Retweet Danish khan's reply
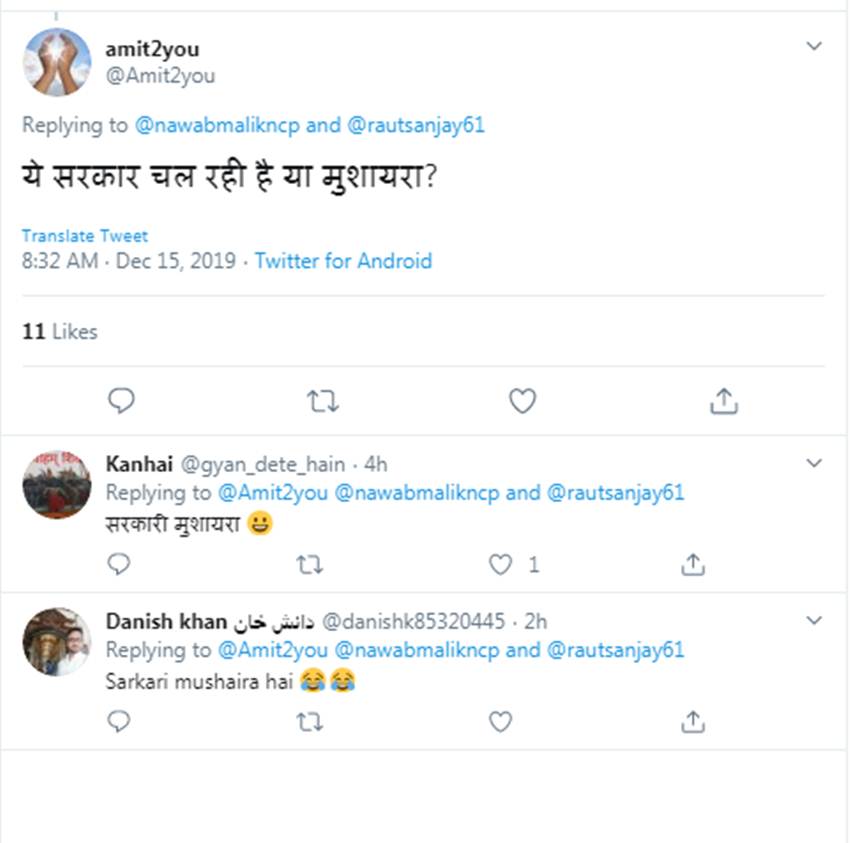Screen dimensions: 850x843 click(x=310, y=721)
